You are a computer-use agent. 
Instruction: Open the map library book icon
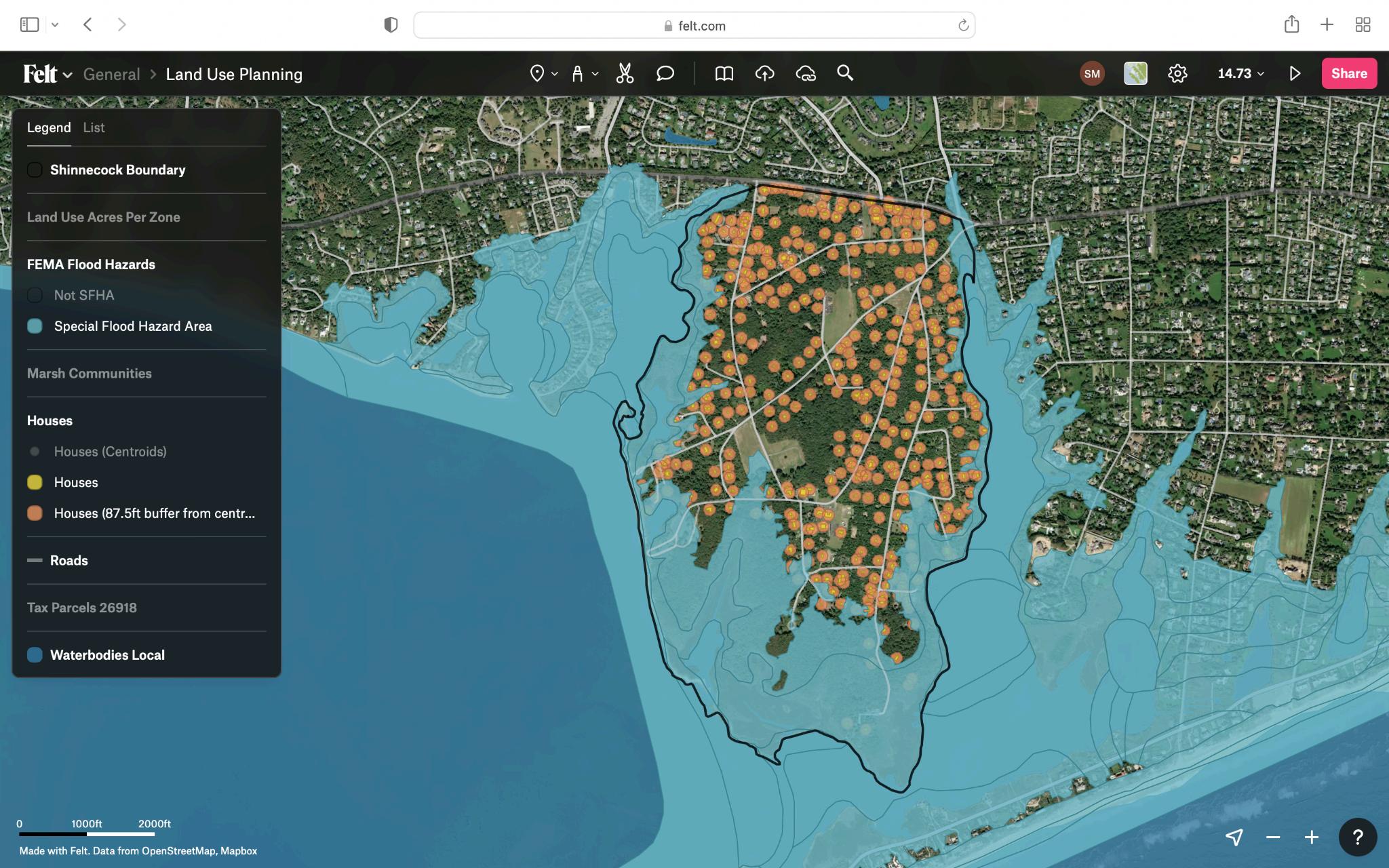point(724,73)
